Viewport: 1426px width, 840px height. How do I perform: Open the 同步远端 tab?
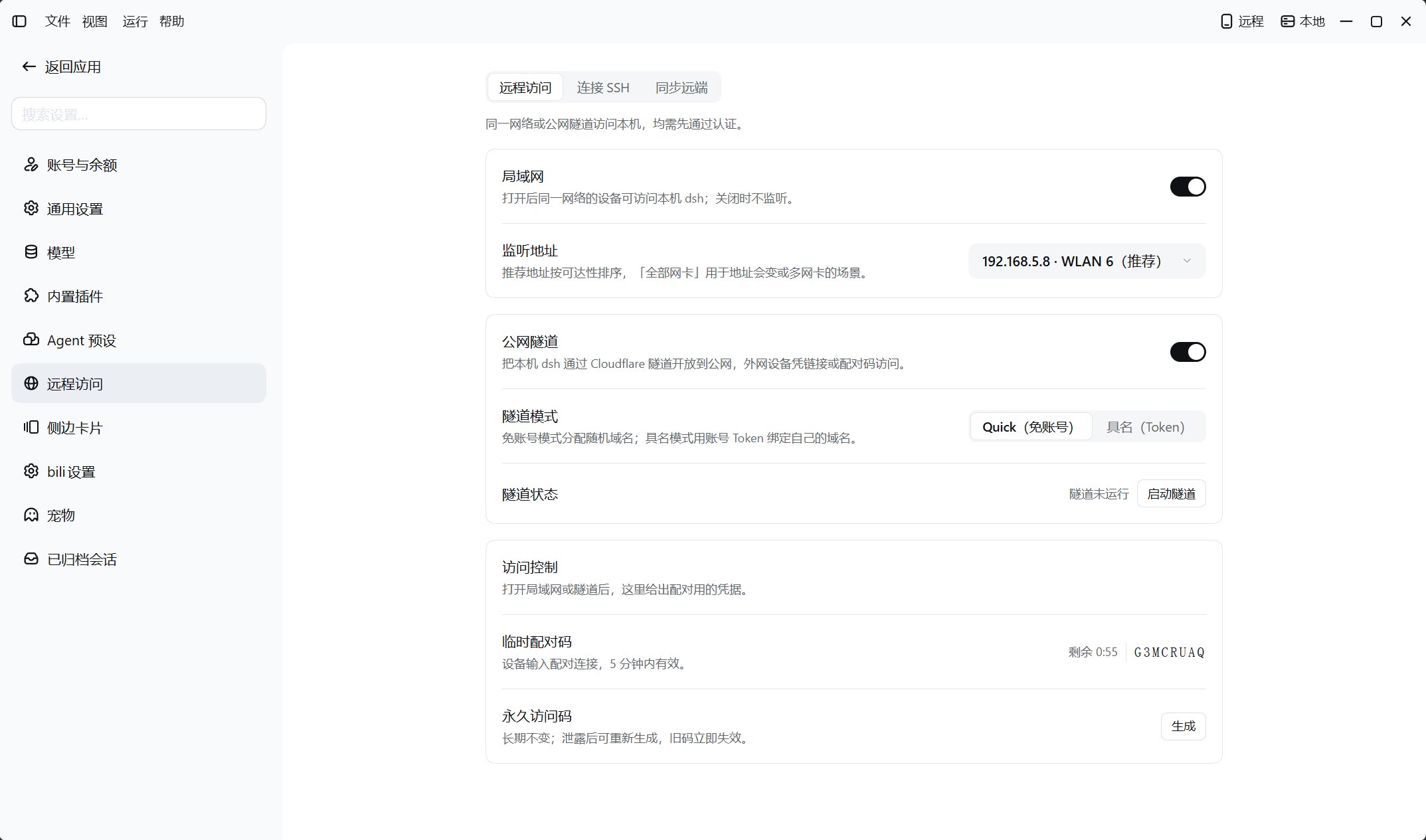point(681,88)
